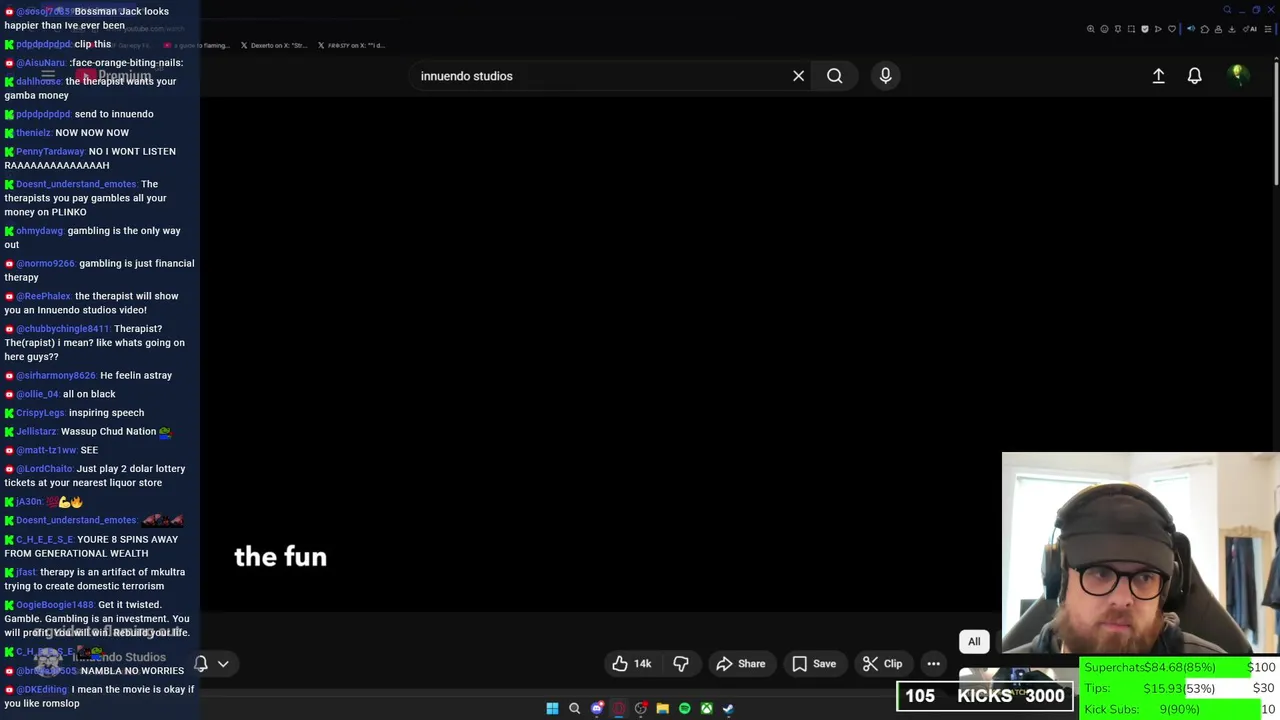The height and width of the screenshot is (720, 1280).
Task: Open the account avatar menu
Action: (1238, 76)
